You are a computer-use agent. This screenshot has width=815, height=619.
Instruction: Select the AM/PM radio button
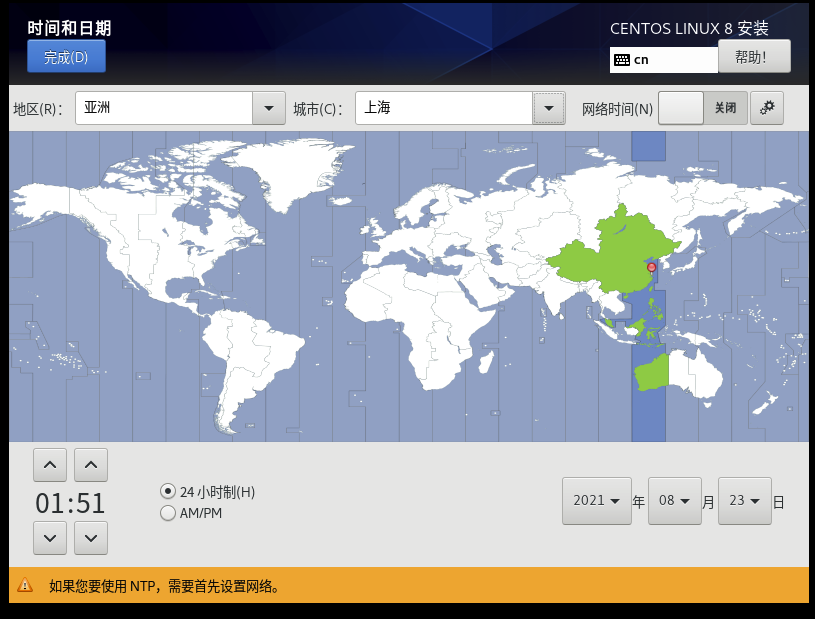click(168, 513)
